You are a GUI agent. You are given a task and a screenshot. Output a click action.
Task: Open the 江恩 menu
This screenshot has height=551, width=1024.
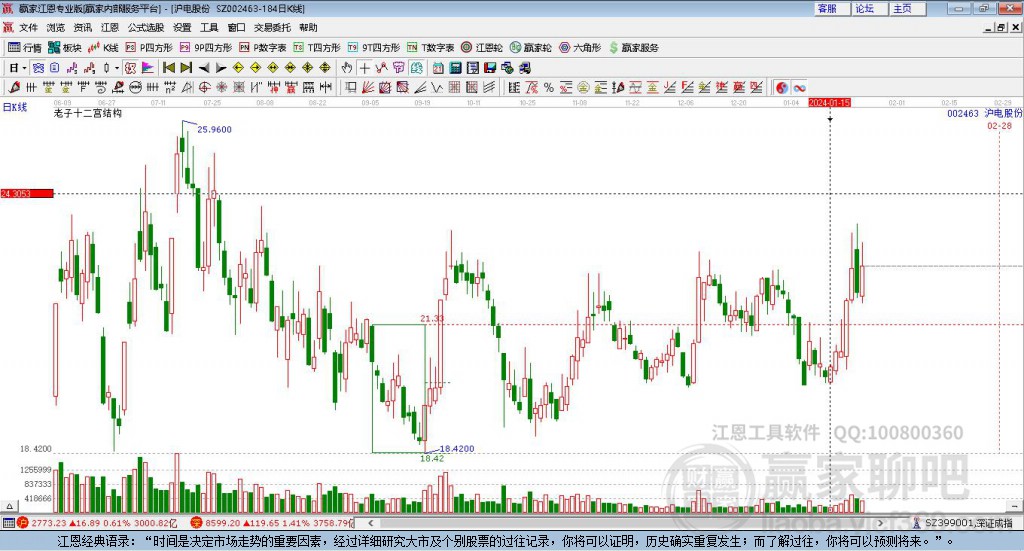[x=109, y=28]
